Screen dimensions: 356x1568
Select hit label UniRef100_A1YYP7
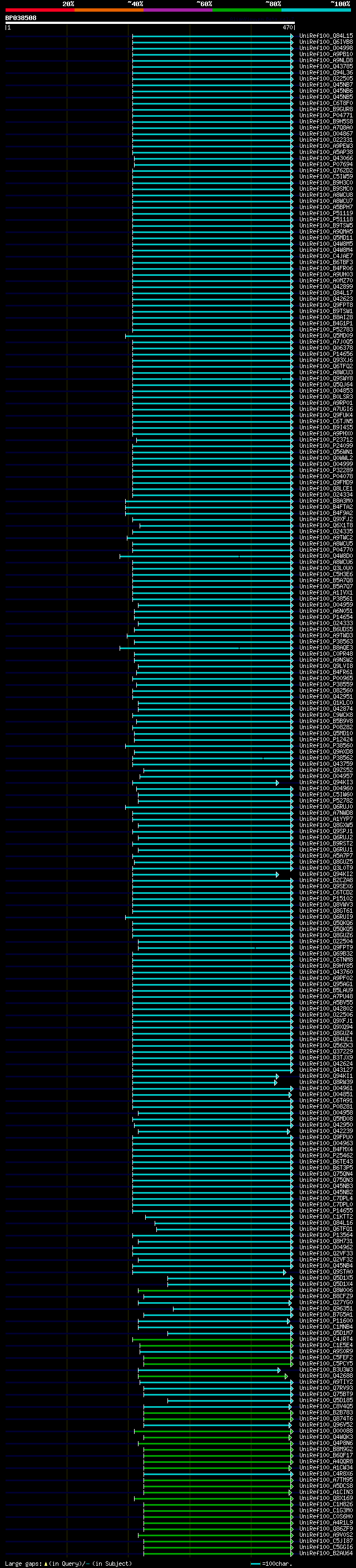click(x=326, y=819)
